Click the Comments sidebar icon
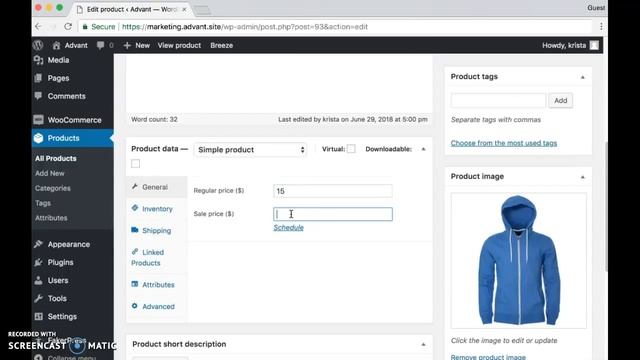640x360 pixels. 38,96
